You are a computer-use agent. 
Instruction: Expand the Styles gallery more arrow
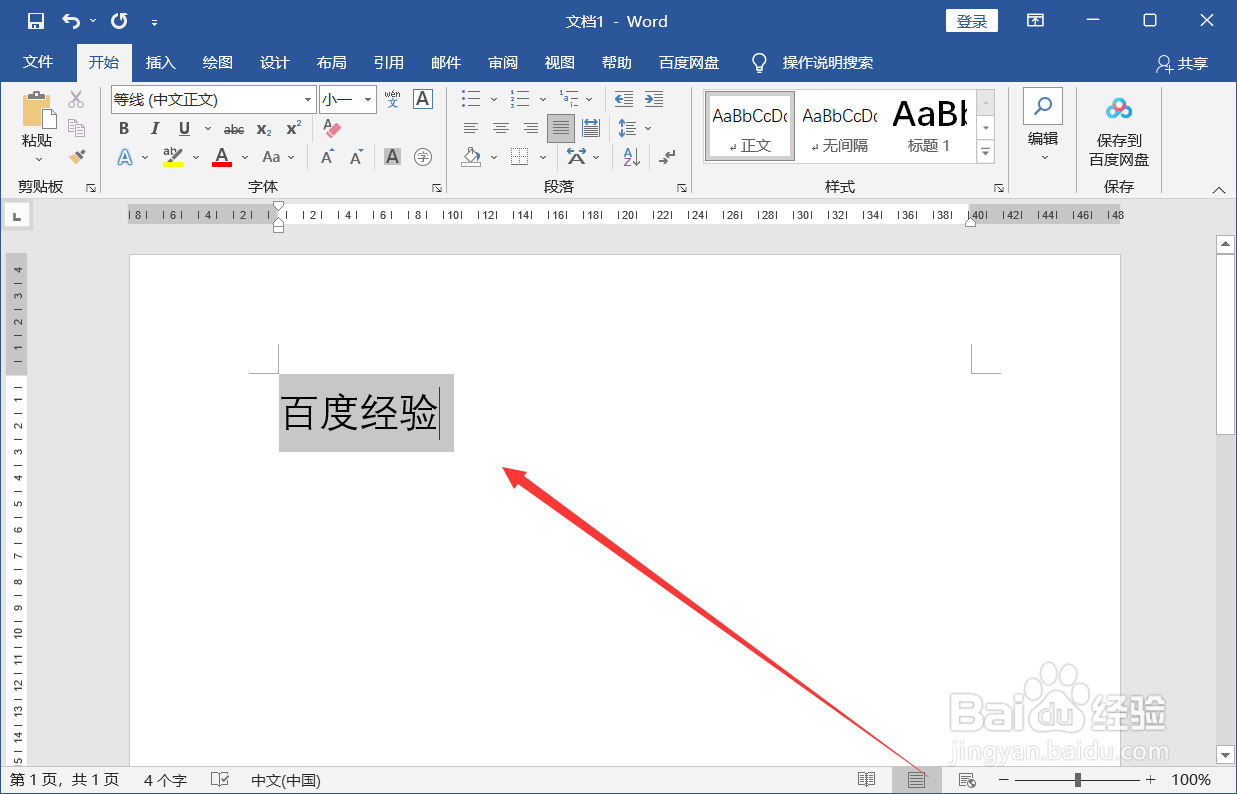tap(986, 152)
